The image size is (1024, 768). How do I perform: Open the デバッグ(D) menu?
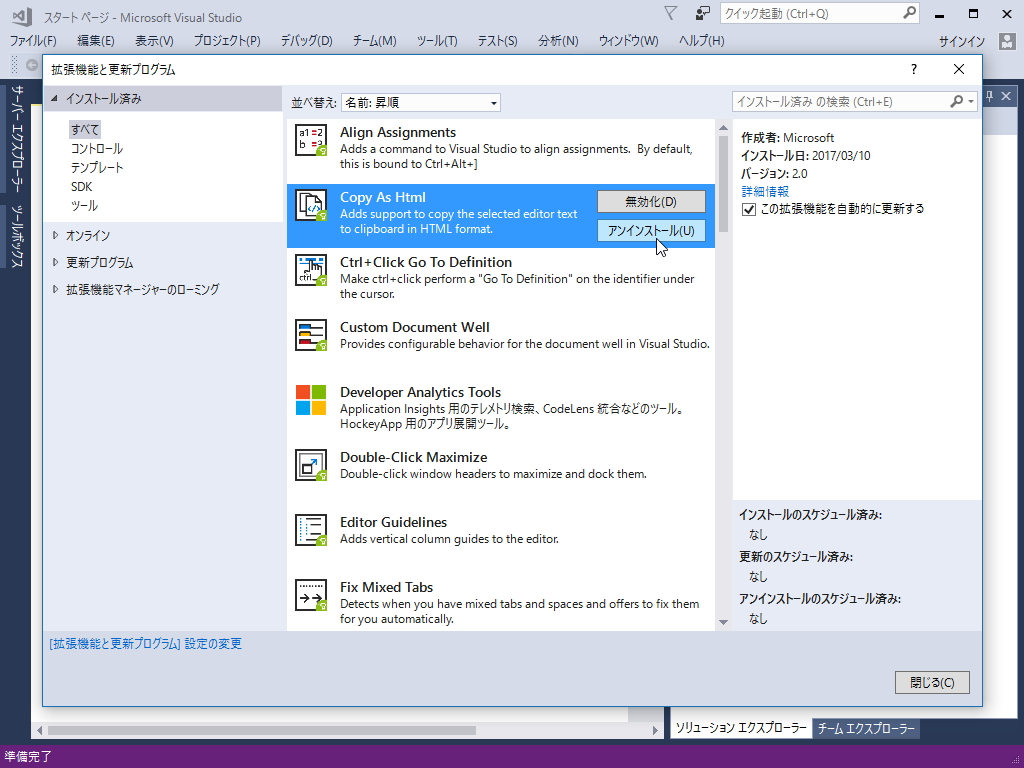tap(306, 41)
